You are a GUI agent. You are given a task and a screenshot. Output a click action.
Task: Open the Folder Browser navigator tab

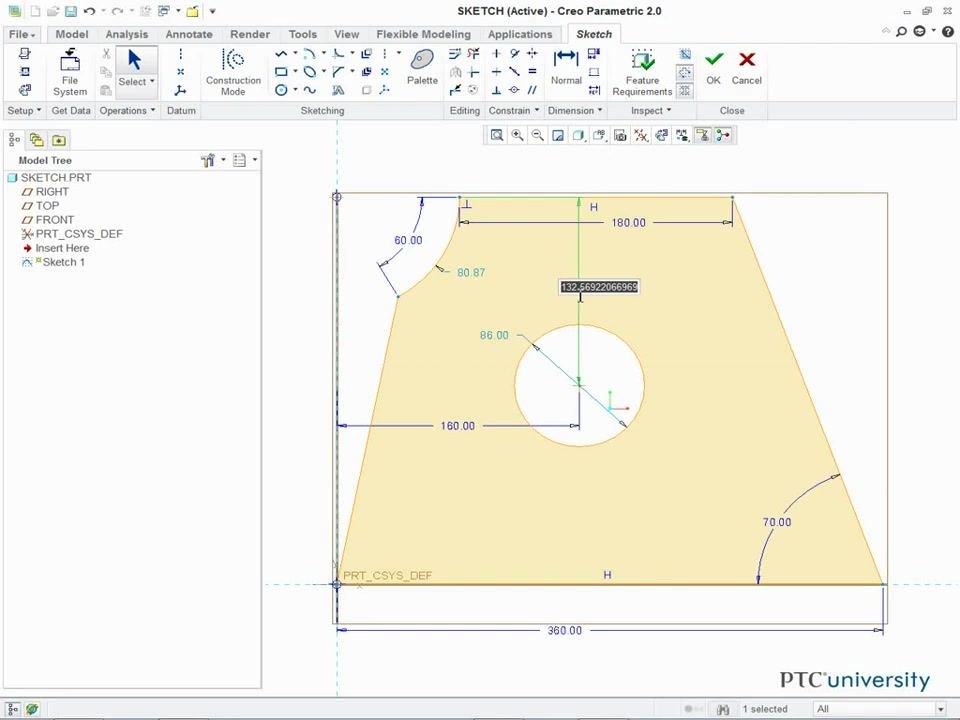coord(37,140)
